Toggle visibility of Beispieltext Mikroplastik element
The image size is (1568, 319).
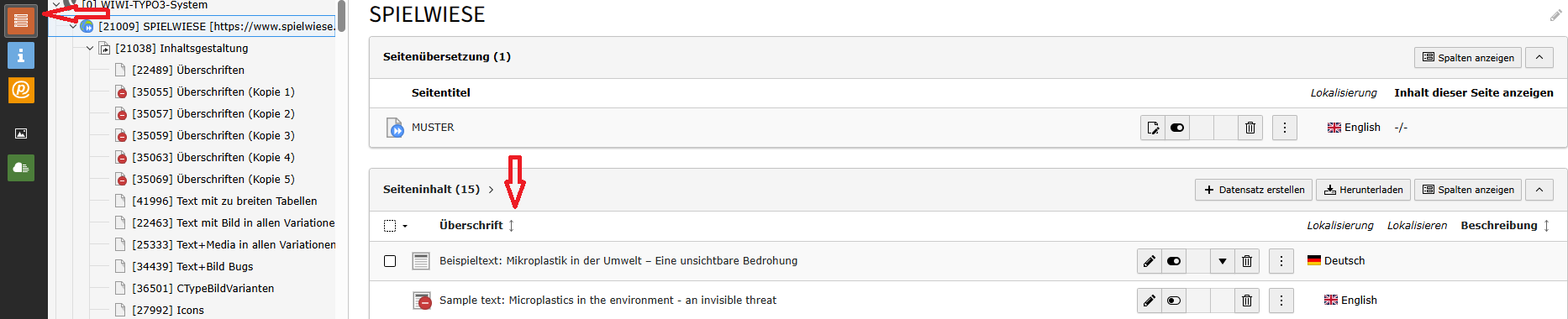(x=1174, y=261)
